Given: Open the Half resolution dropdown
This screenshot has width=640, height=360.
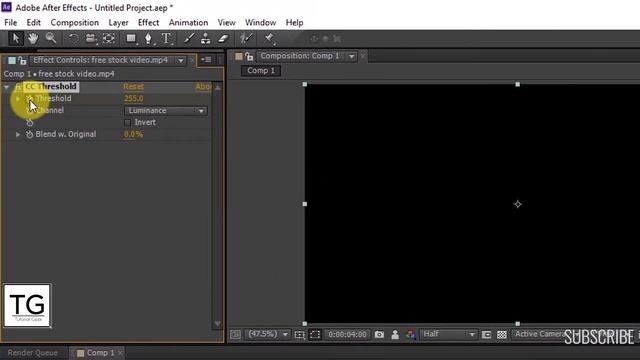Looking at the screenshot, I should (448, 335).
